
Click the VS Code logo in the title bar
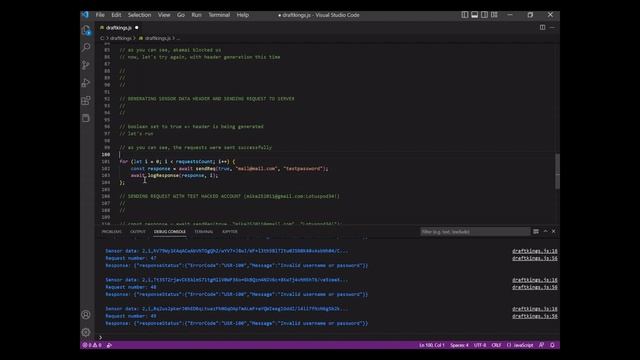85,15
